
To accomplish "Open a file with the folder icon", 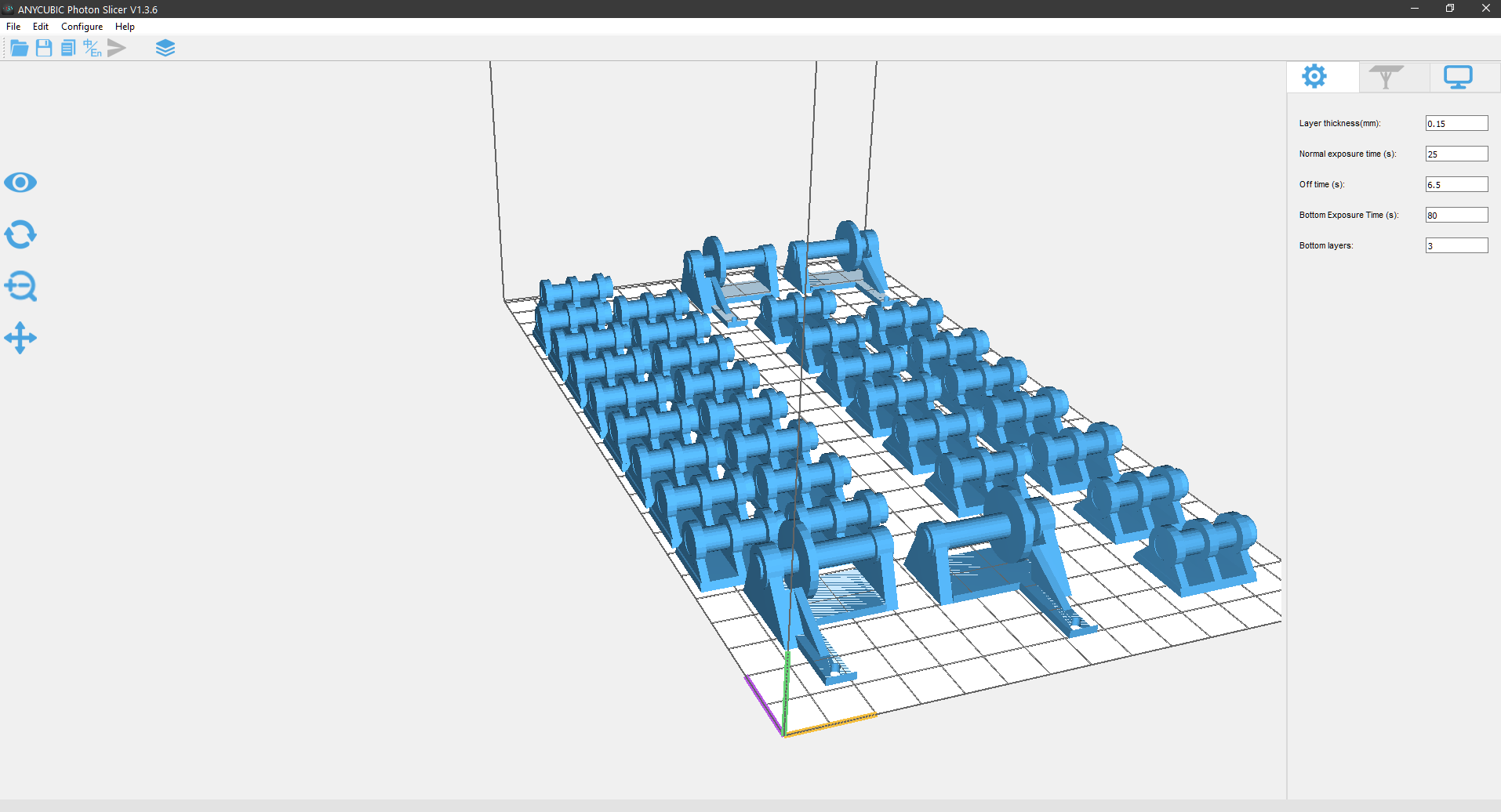I will point(20,49).
